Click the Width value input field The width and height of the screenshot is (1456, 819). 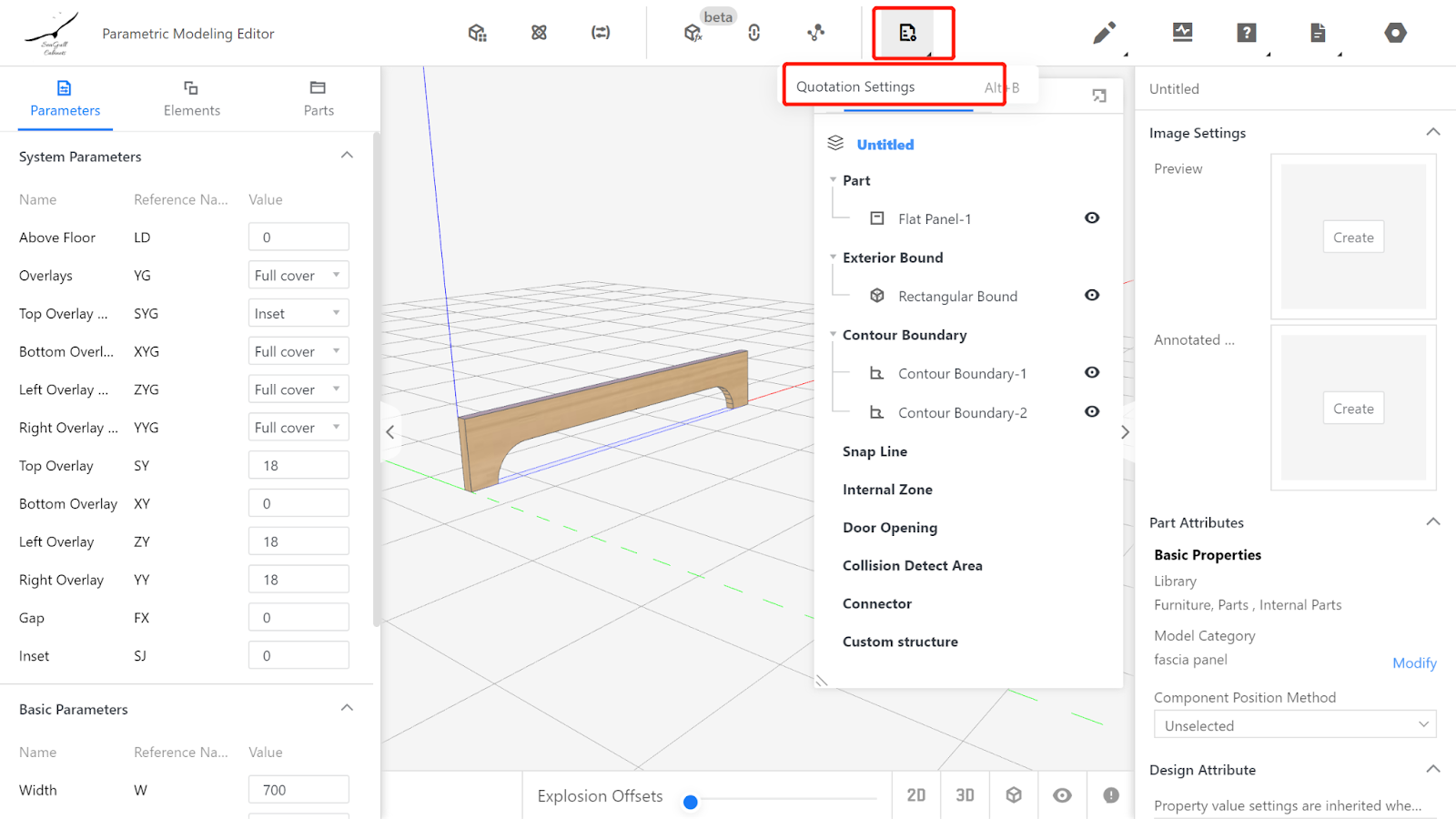click(298, 790)
